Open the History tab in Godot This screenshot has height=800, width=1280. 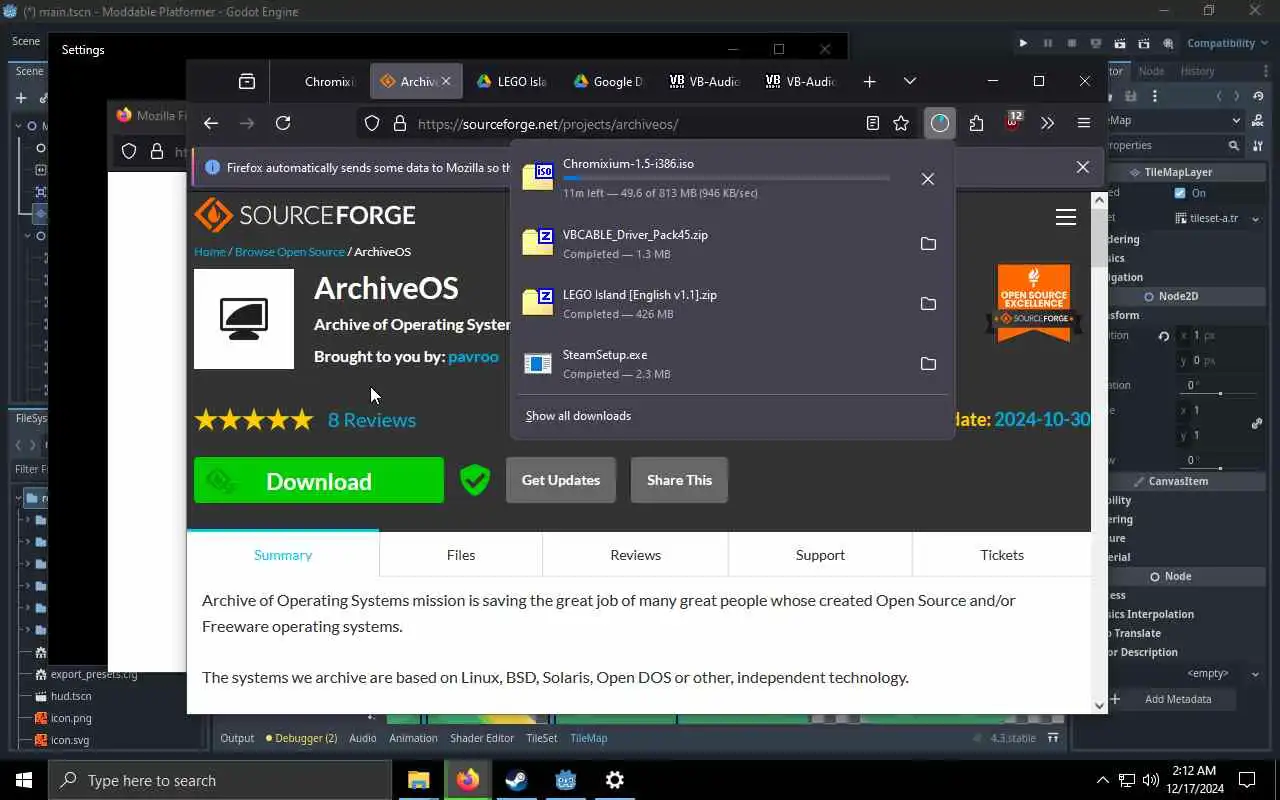(x=1197, y=71)
